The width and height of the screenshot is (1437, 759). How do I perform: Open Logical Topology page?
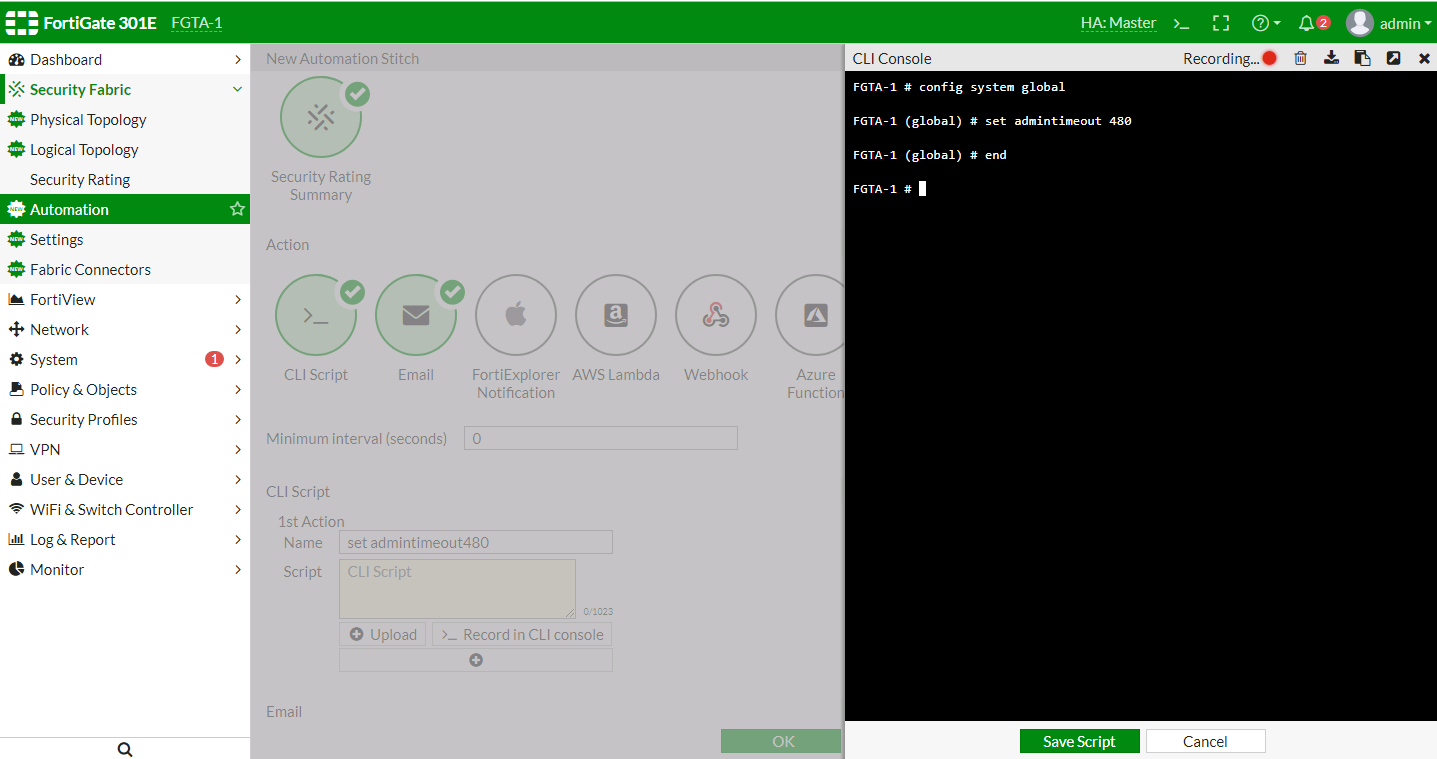pos(125,149)
